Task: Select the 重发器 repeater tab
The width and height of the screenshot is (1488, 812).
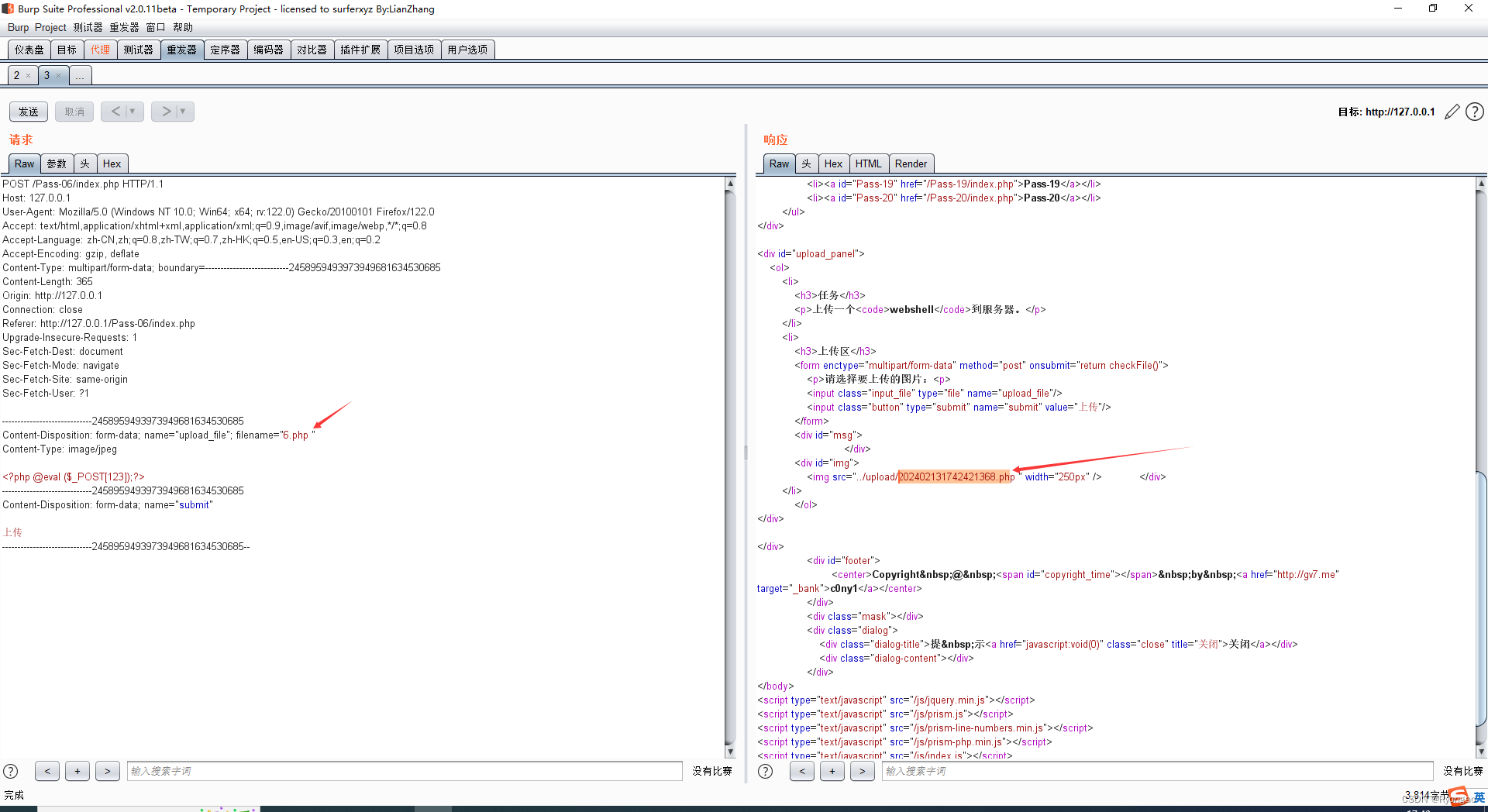Action: click(182, 50)
